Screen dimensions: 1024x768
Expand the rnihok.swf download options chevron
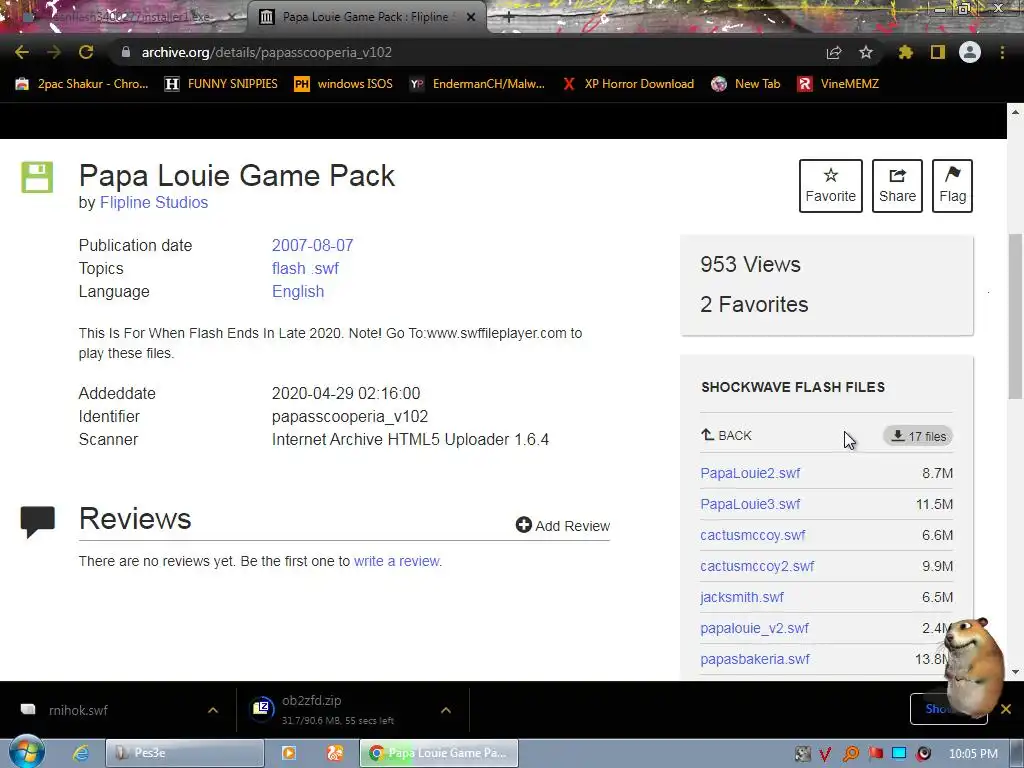click(213, 710)
